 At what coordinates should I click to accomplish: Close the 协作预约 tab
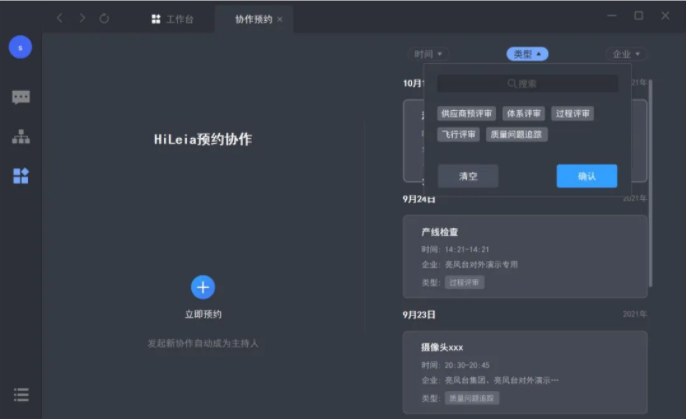[x=280, y=19]
